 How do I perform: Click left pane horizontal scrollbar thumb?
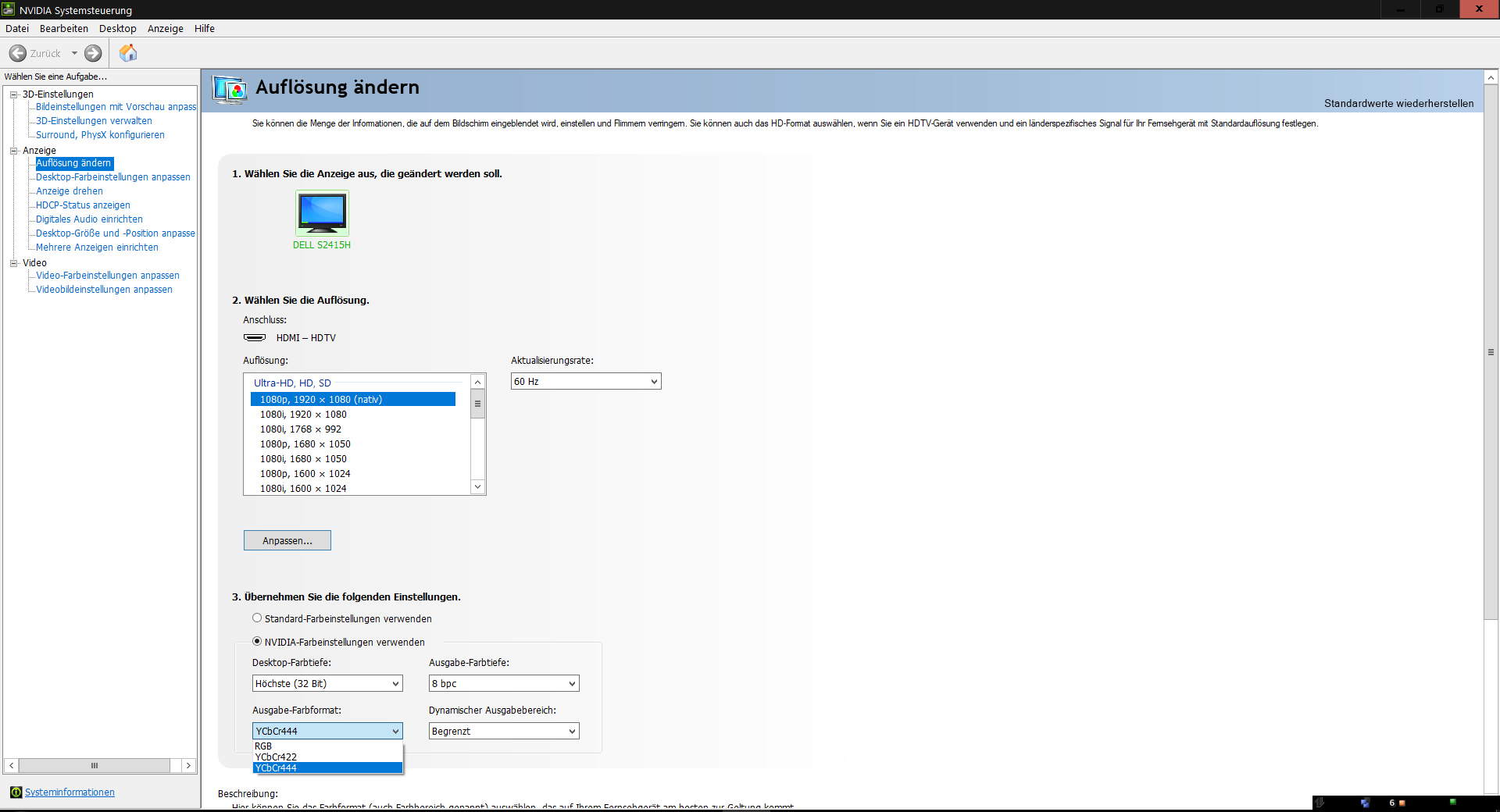[95, 766]
